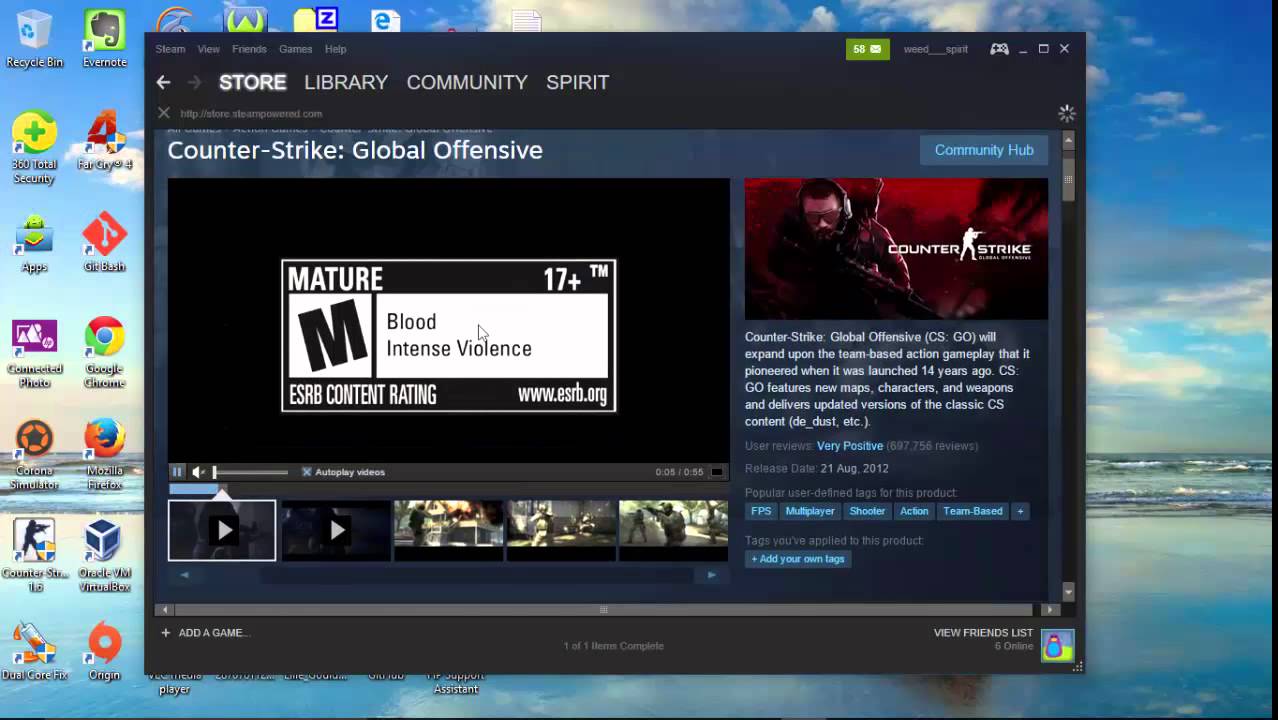Select the Shooter tag

click(x=867, y=511)
